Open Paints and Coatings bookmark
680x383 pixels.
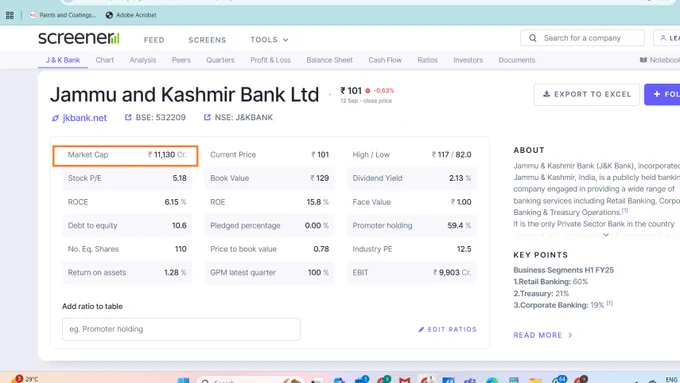[x=62, y=15]
